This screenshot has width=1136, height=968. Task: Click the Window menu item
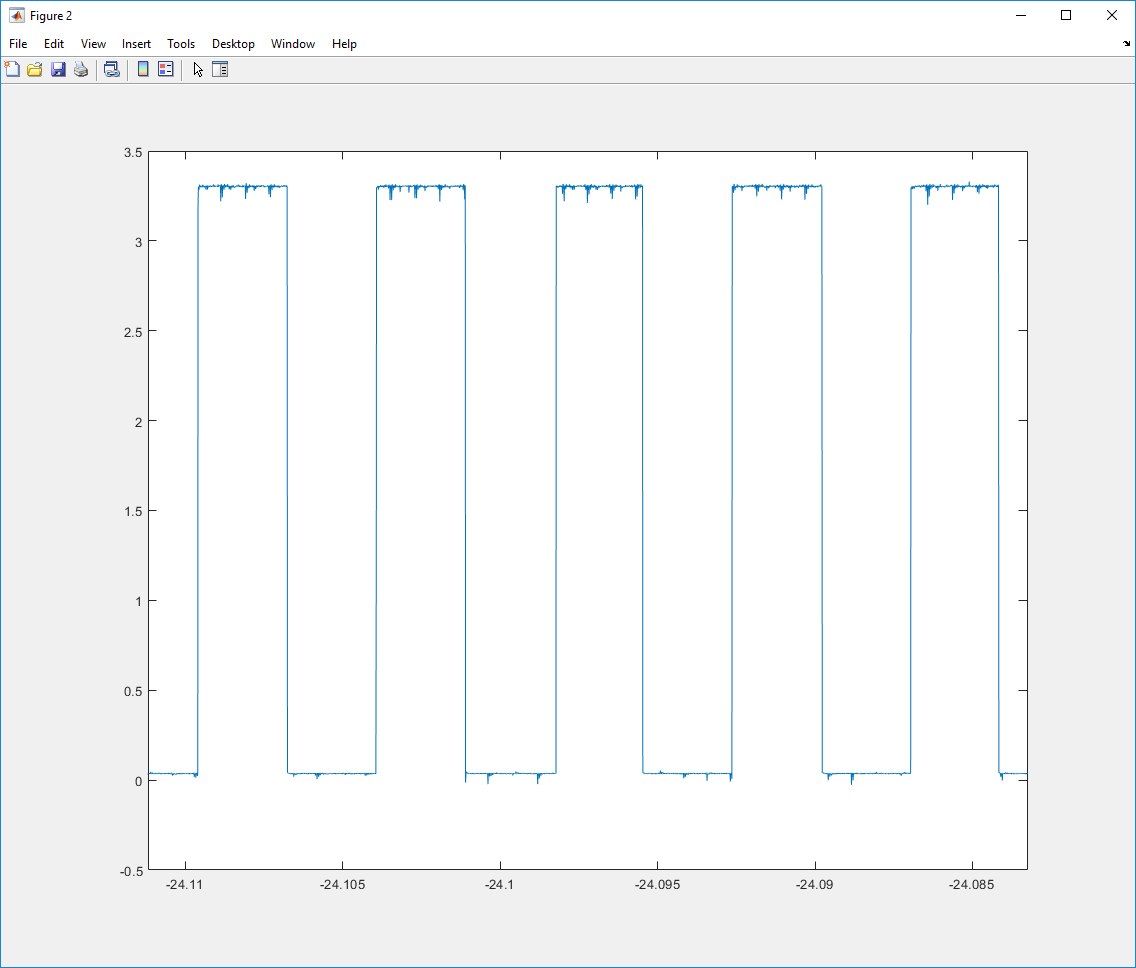(x=293, y=44)
